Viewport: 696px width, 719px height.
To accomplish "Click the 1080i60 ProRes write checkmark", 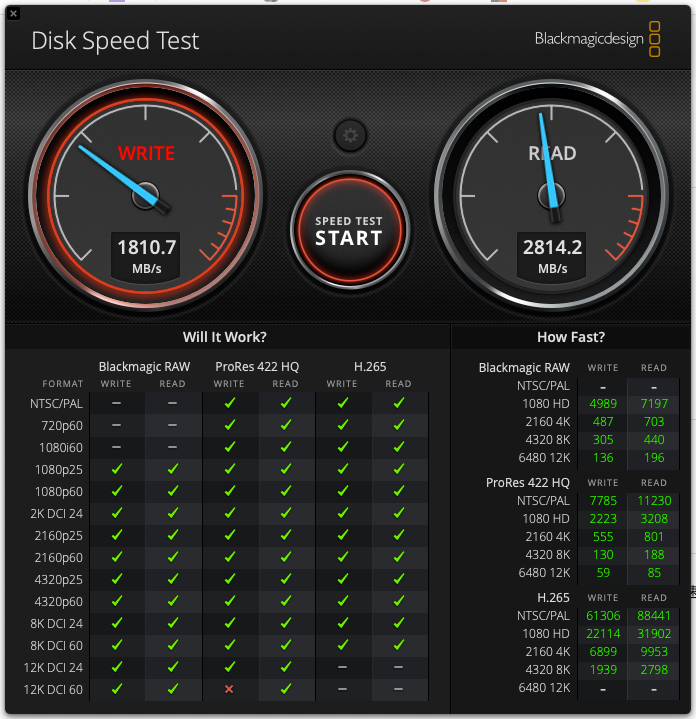I will (230, 447).
